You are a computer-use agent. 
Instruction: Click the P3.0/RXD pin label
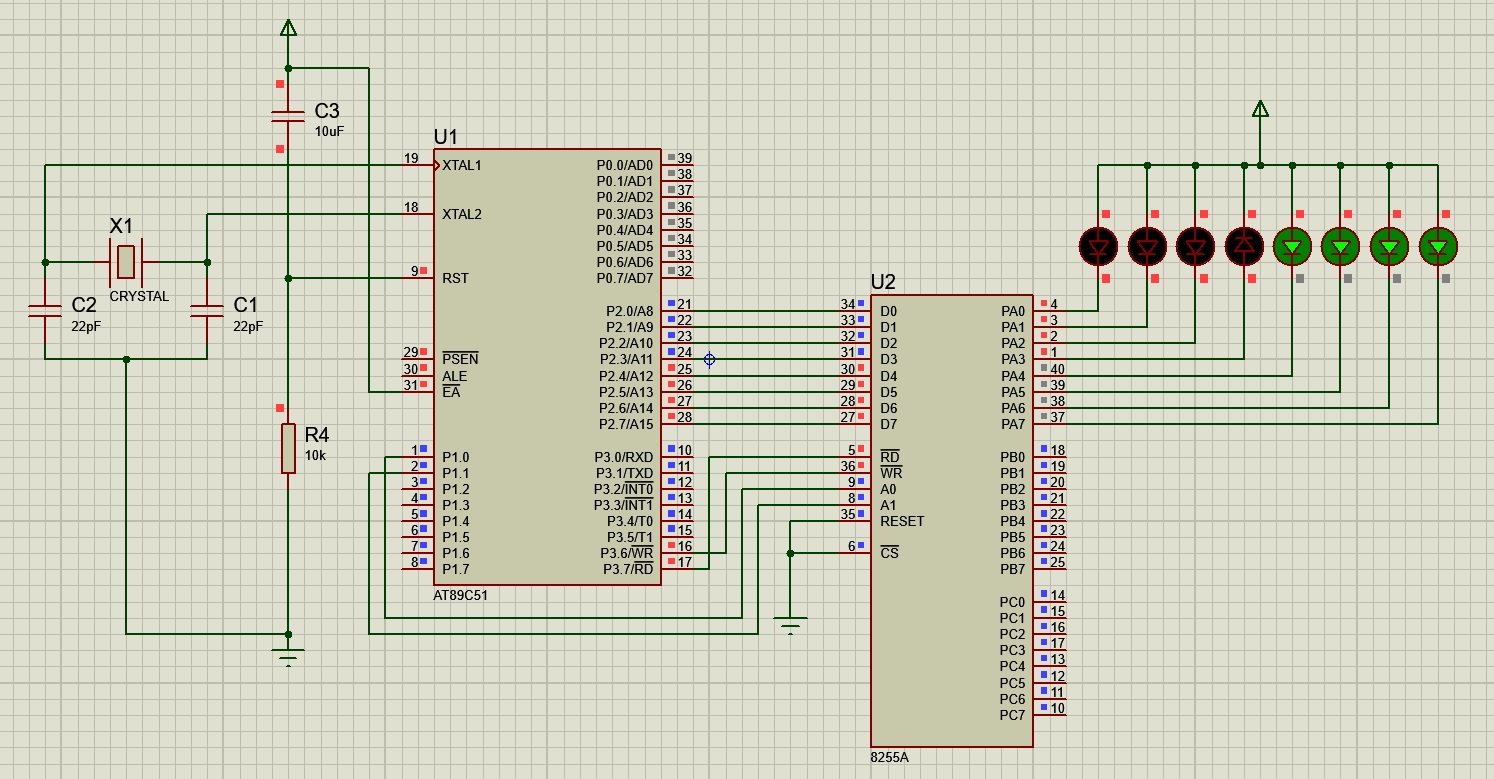click(624, 457)
